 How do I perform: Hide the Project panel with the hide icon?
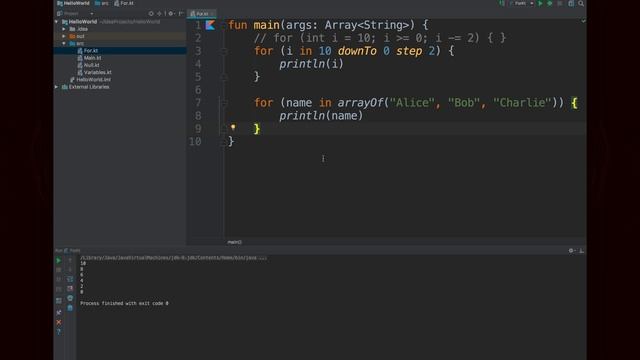(181, 13)
